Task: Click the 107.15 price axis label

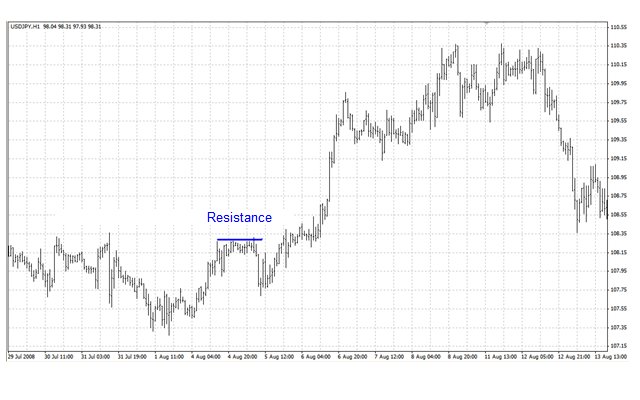Action: point(619,345)
